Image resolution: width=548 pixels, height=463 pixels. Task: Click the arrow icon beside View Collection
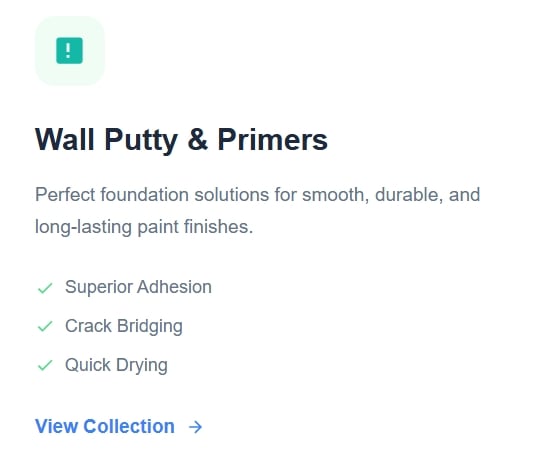coord(195,427)
